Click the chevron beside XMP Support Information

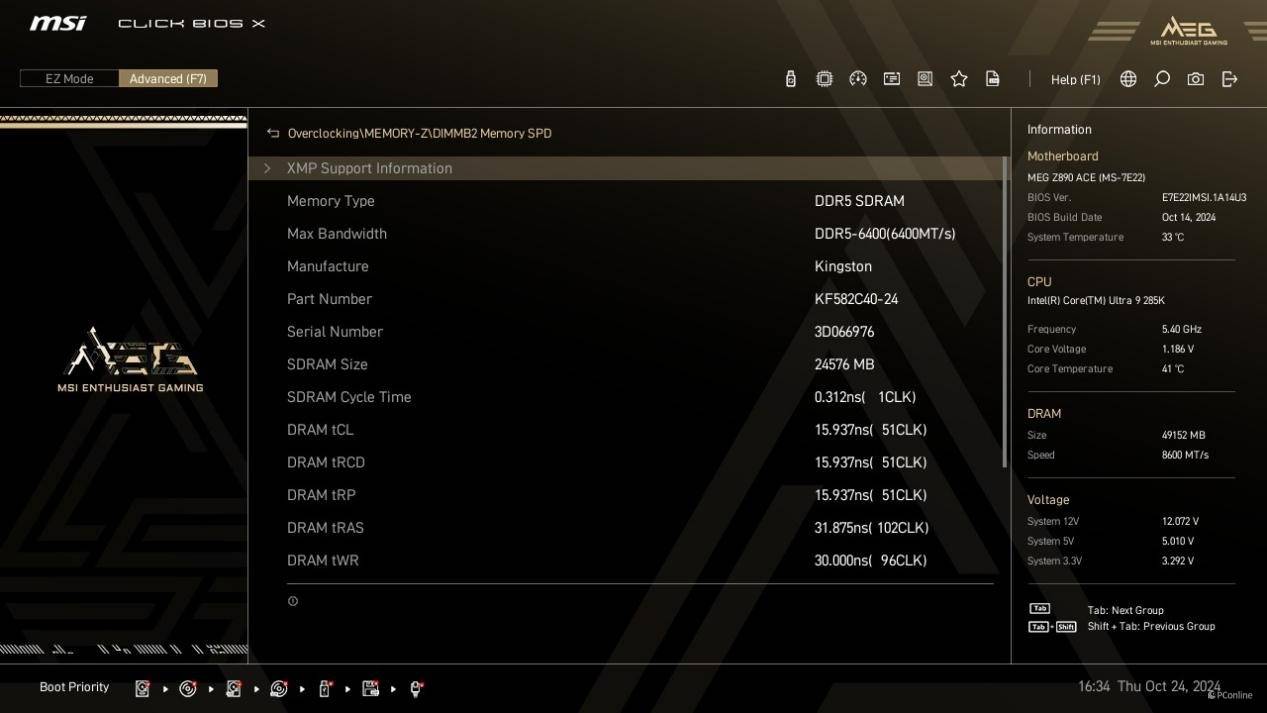tap(267, 168)
